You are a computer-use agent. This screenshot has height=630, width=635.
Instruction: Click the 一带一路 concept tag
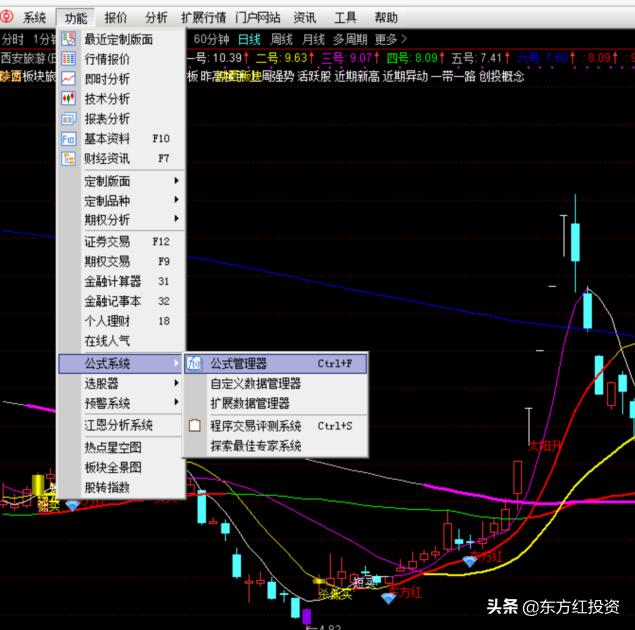(x=453, y=76)
